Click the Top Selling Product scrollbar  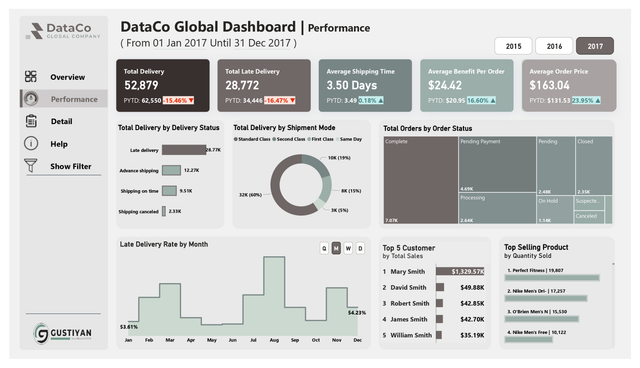(613, 264)
